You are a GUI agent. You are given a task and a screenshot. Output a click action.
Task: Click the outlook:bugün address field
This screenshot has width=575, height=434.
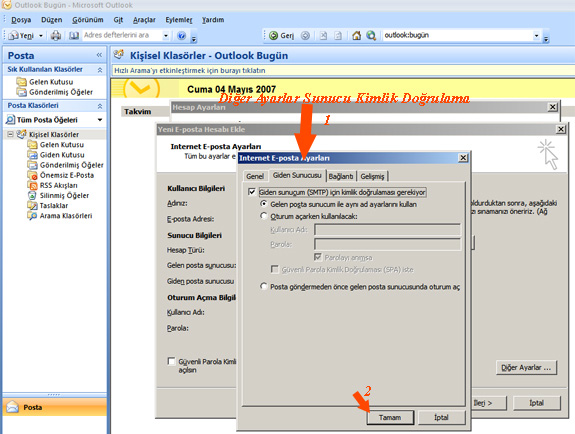(x=457, y=35)
